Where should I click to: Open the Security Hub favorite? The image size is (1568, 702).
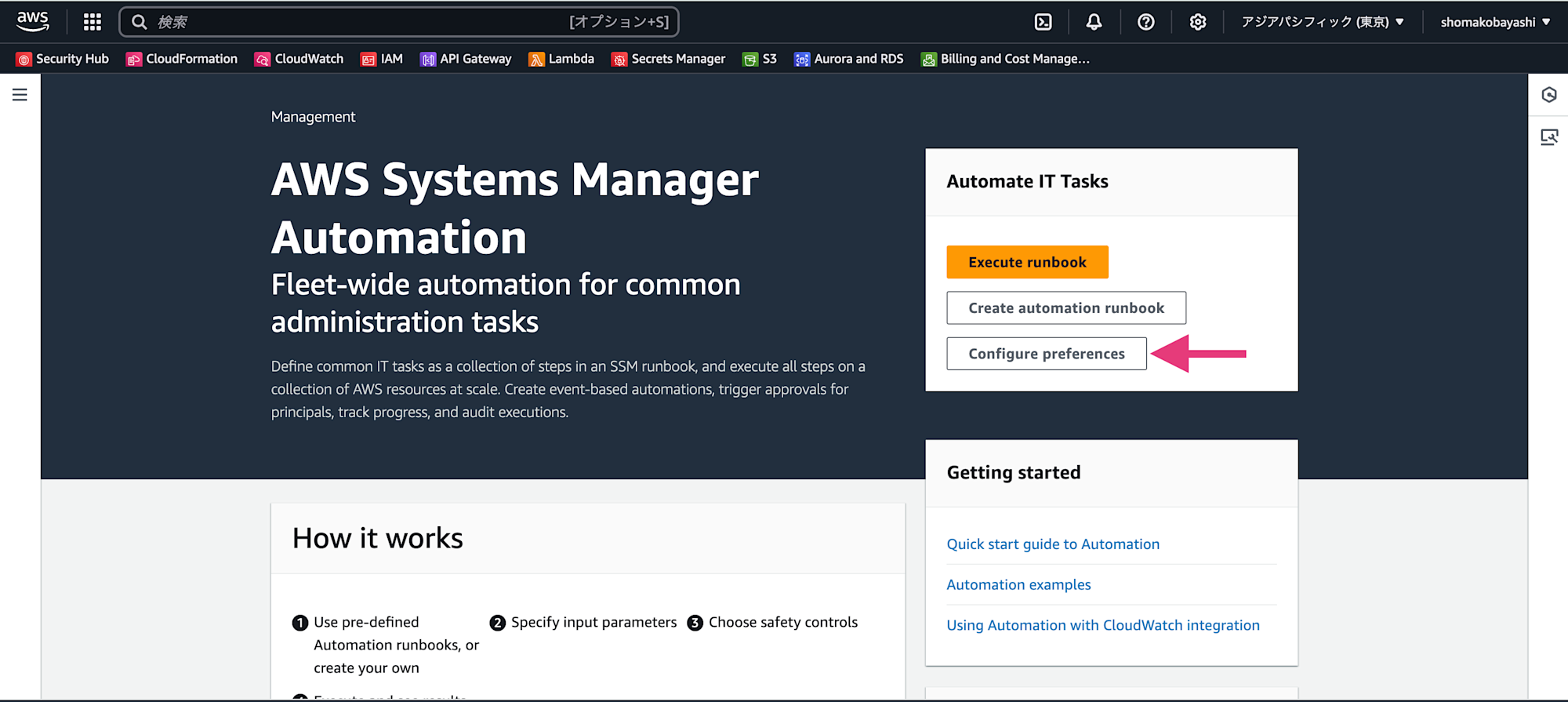coord(63,59)
